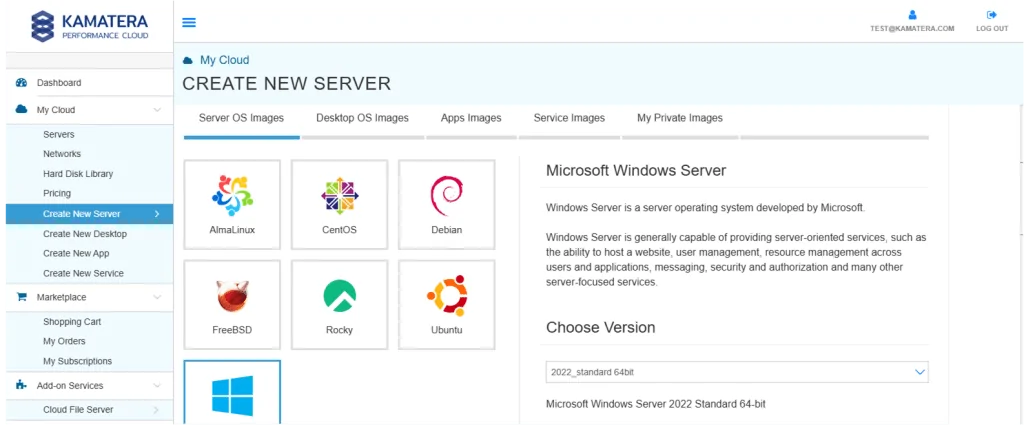
Task: Select the Windows OS image tile
Action: pos(232,392)
